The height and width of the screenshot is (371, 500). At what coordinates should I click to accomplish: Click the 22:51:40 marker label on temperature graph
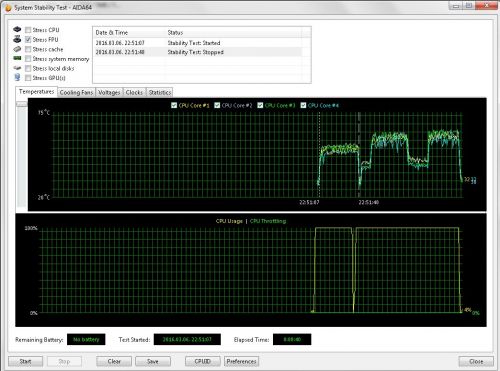[369, 202]
